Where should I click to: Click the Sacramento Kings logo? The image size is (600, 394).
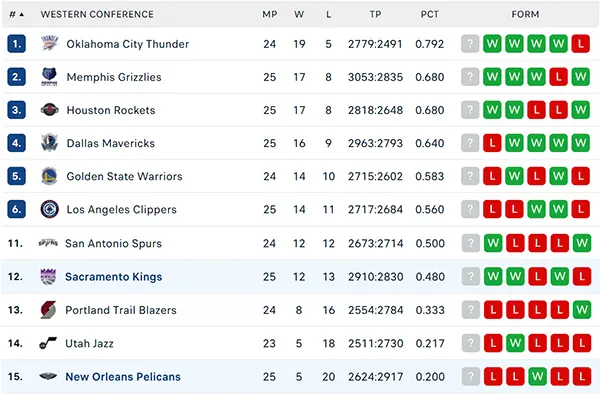click(x=48, y=277)
